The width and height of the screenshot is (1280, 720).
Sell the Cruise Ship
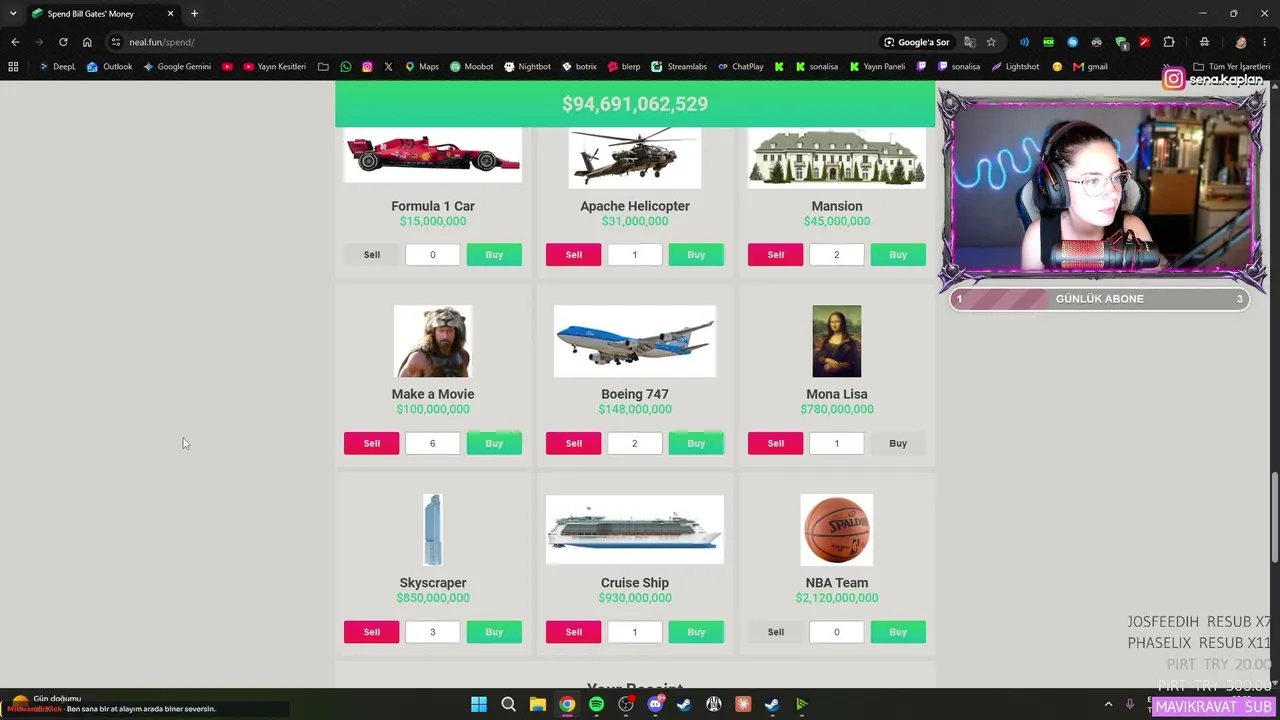click(x=573, y=632)
